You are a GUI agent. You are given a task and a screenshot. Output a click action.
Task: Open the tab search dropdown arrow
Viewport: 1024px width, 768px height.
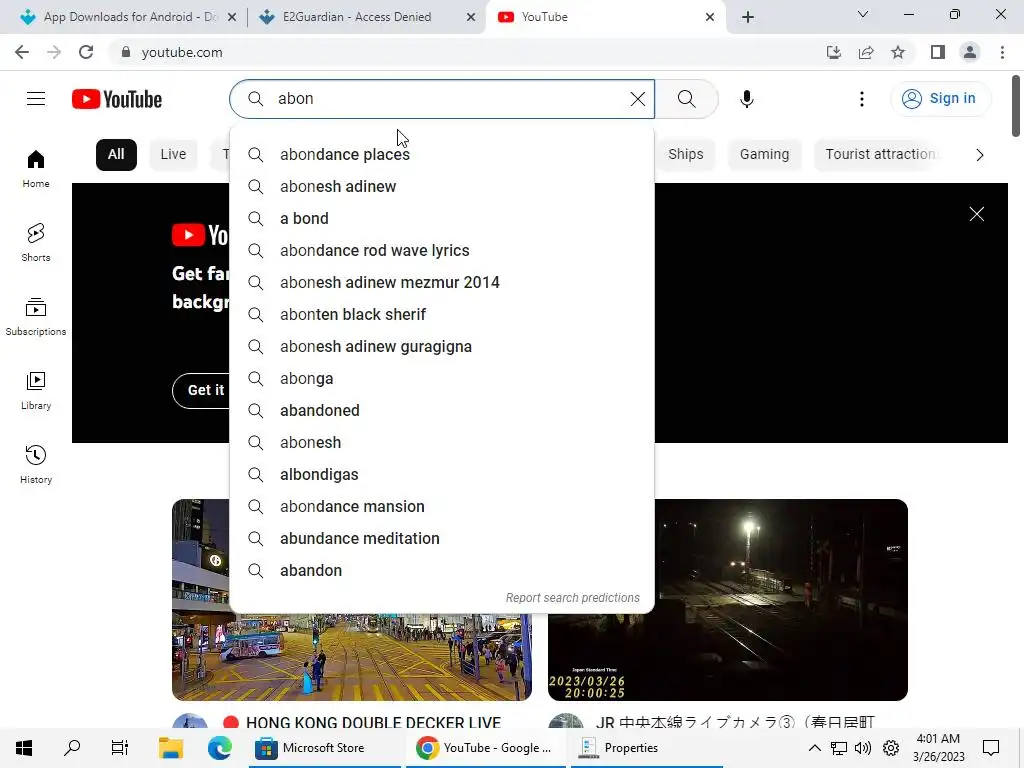point(863,14)
